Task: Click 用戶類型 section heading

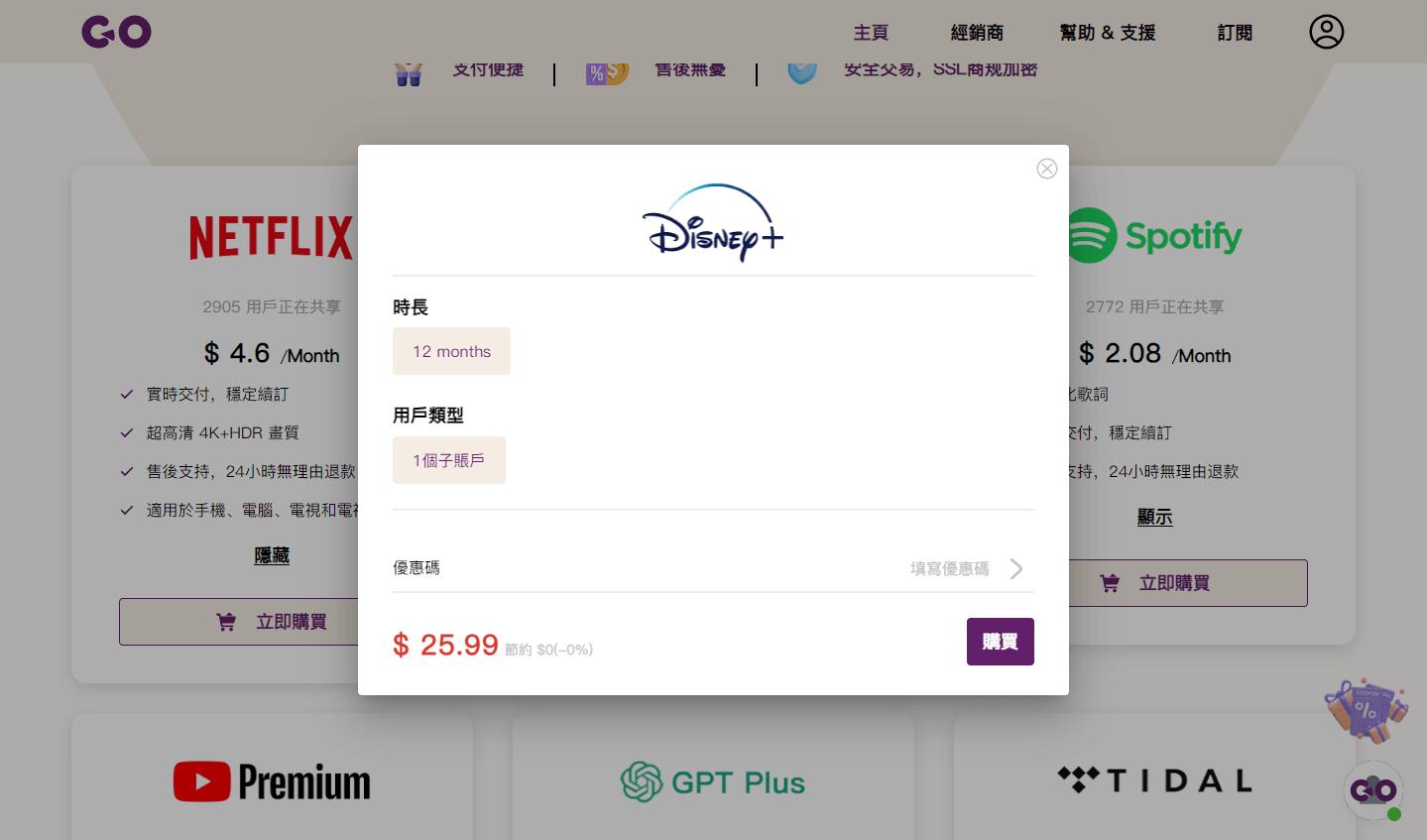Action: pyautogui.click(x=428, y=416)
